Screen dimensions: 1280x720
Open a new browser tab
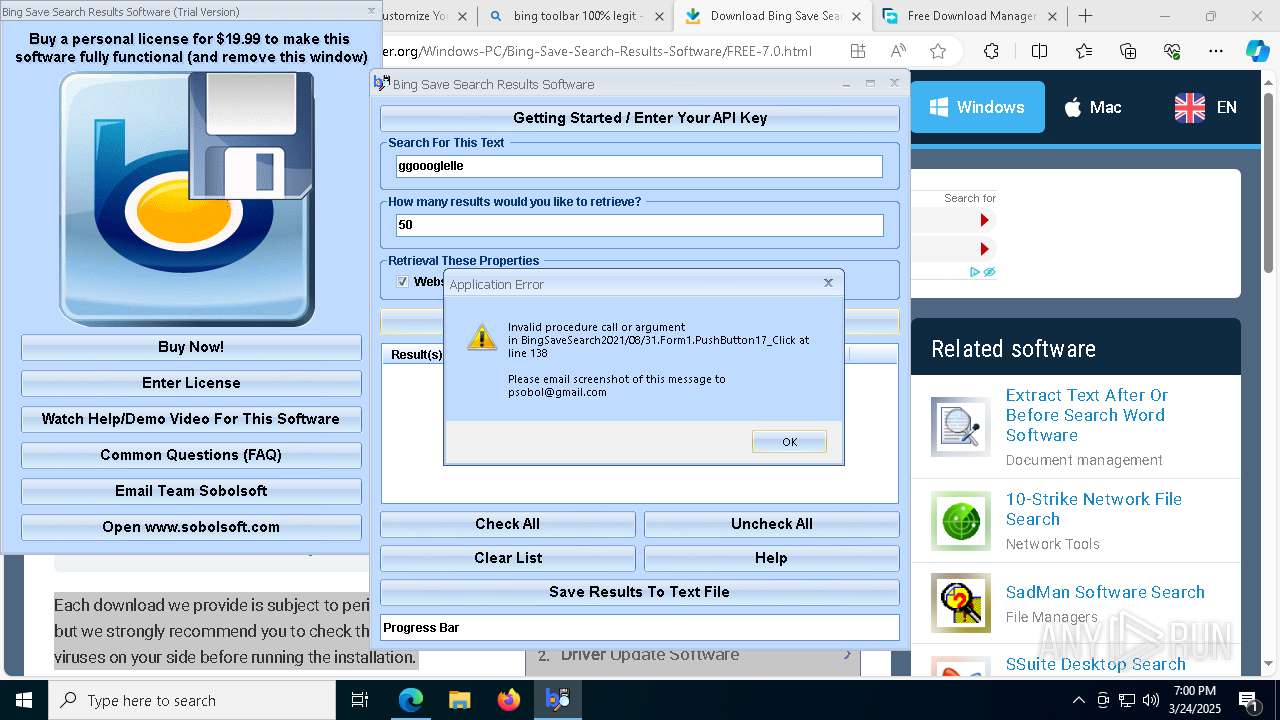click(x=1086, y=16)
